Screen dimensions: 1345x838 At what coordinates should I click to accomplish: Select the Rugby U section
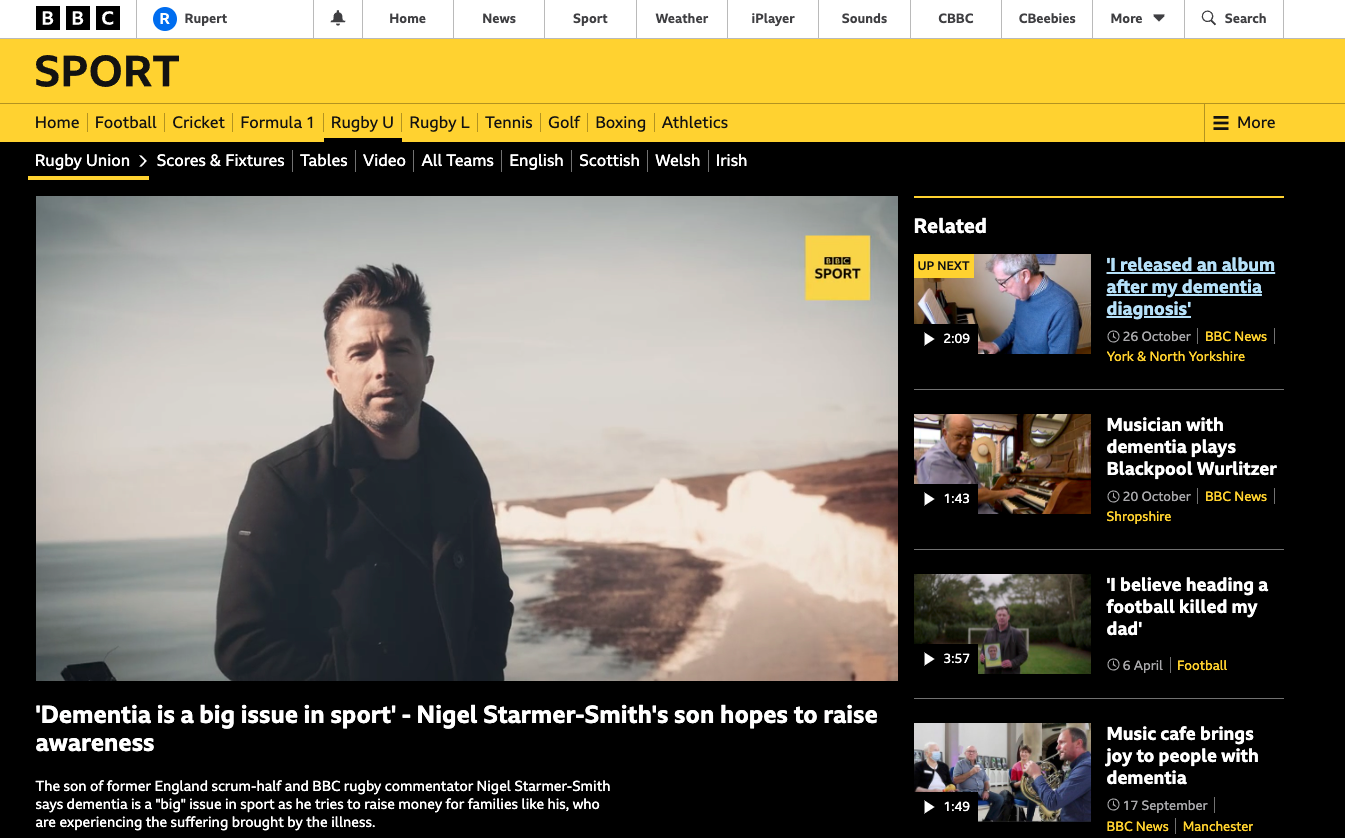[362, 123]
